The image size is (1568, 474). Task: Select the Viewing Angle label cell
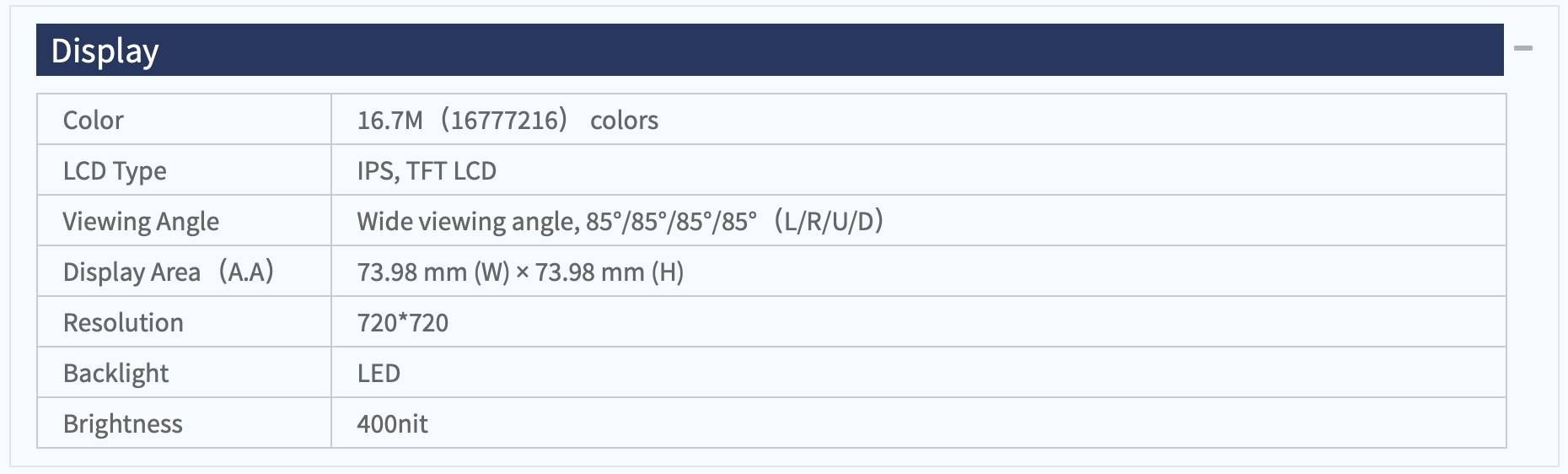[x=185, y=221]
